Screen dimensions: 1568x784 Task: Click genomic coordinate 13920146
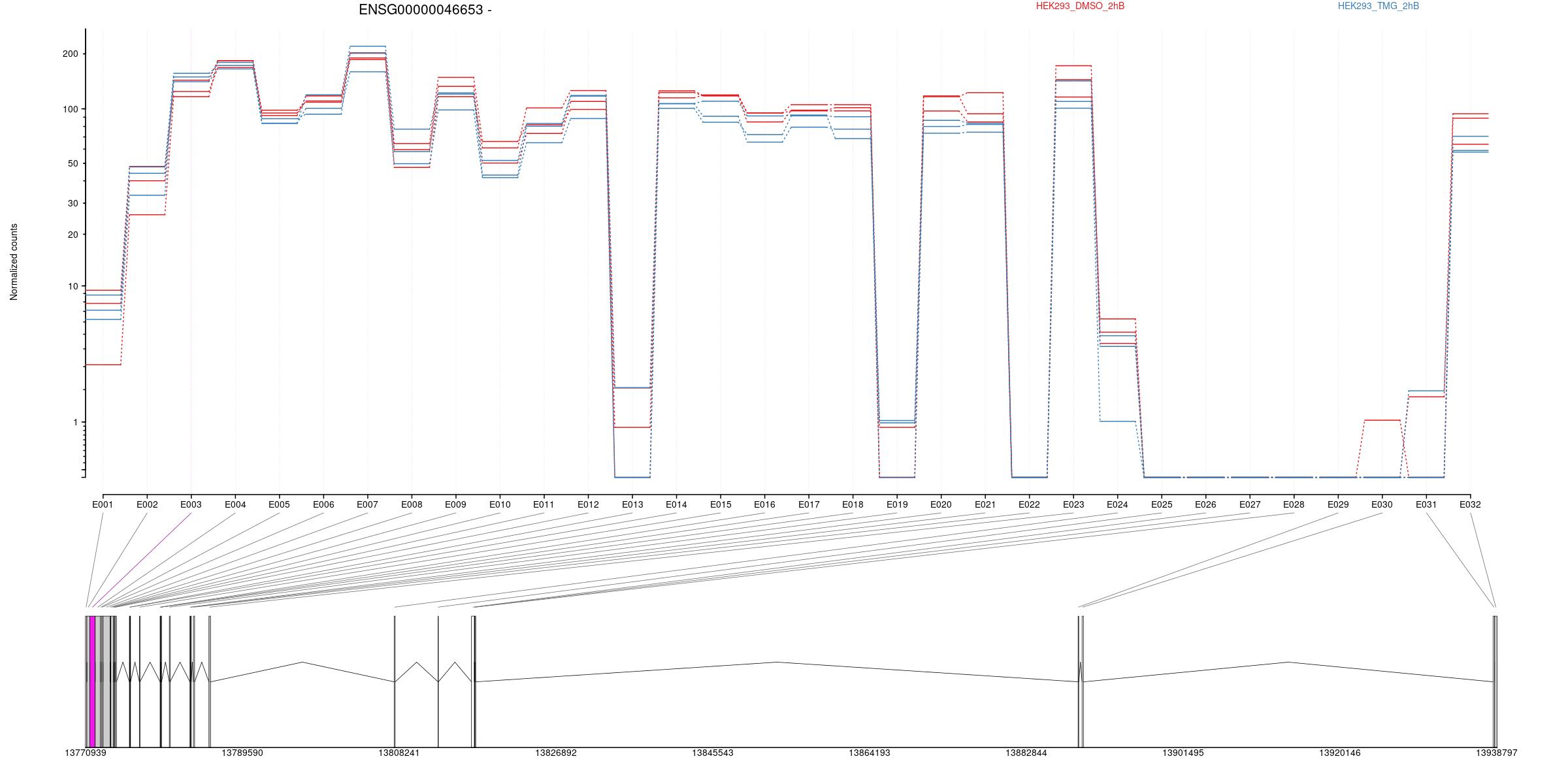pyautogui.click(x=1340, y=753)
